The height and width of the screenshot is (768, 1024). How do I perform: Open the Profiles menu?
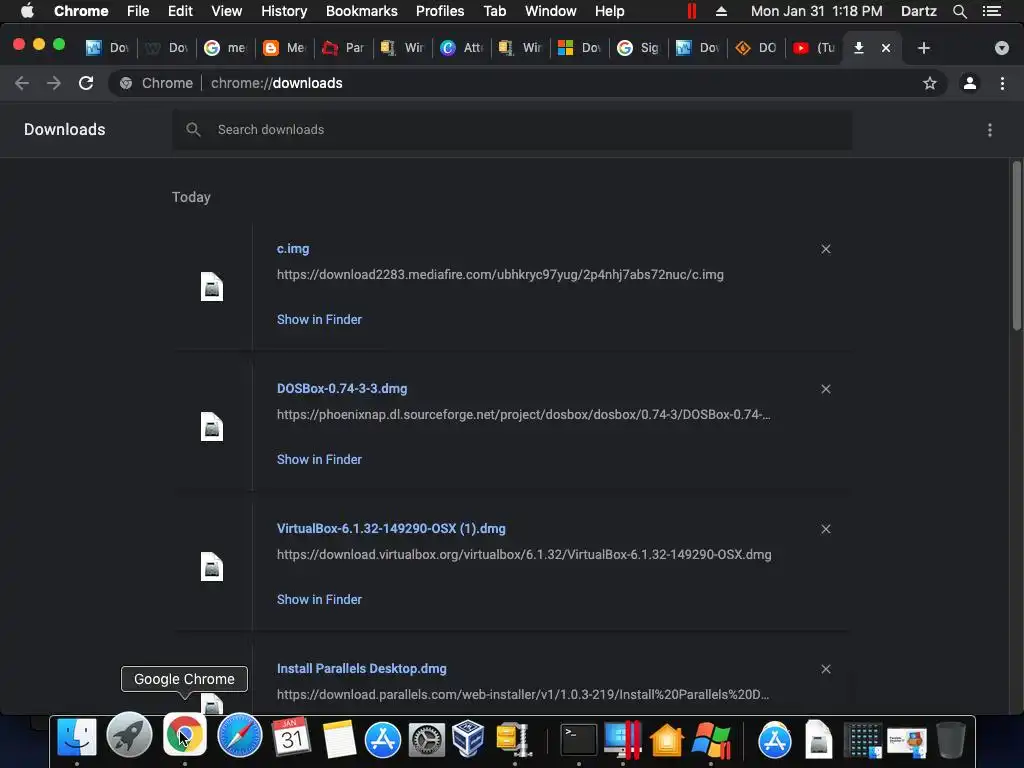tap(440, 11)
